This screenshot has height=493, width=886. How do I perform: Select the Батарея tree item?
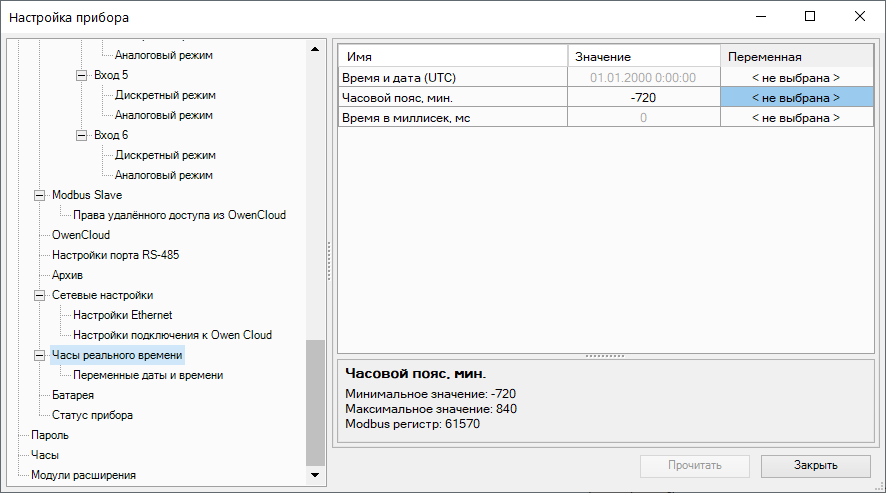pyautogui.click(x=72, y=395)
